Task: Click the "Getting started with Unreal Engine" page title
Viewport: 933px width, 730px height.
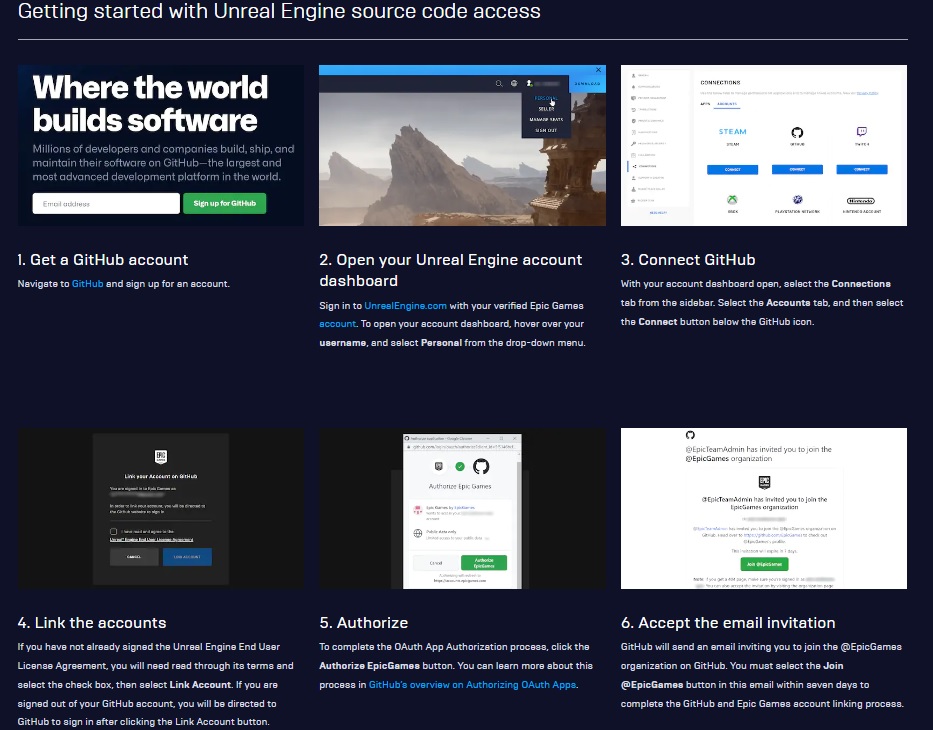Action: (279, 11)
